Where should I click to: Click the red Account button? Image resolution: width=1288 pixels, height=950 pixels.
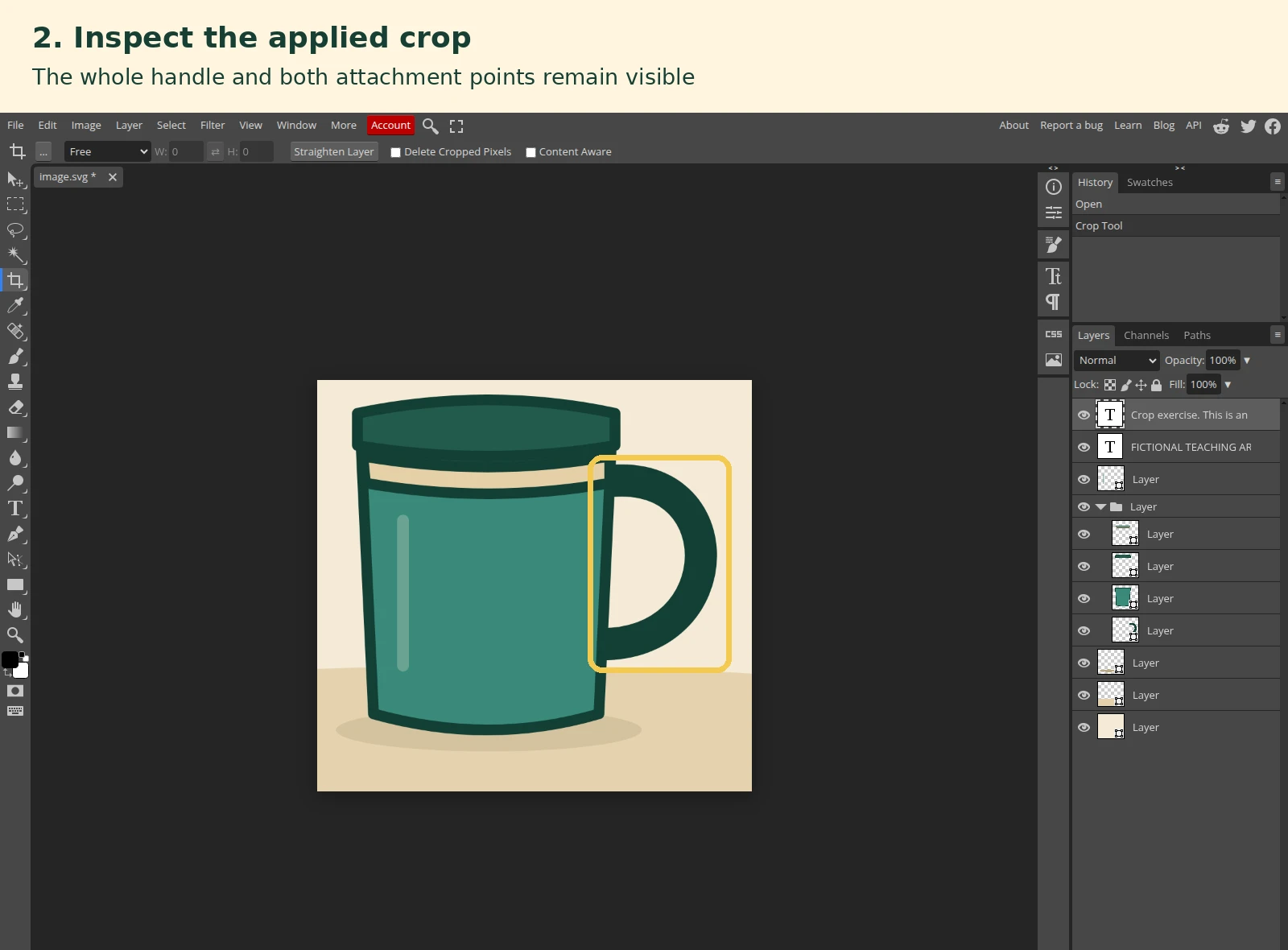390,126
